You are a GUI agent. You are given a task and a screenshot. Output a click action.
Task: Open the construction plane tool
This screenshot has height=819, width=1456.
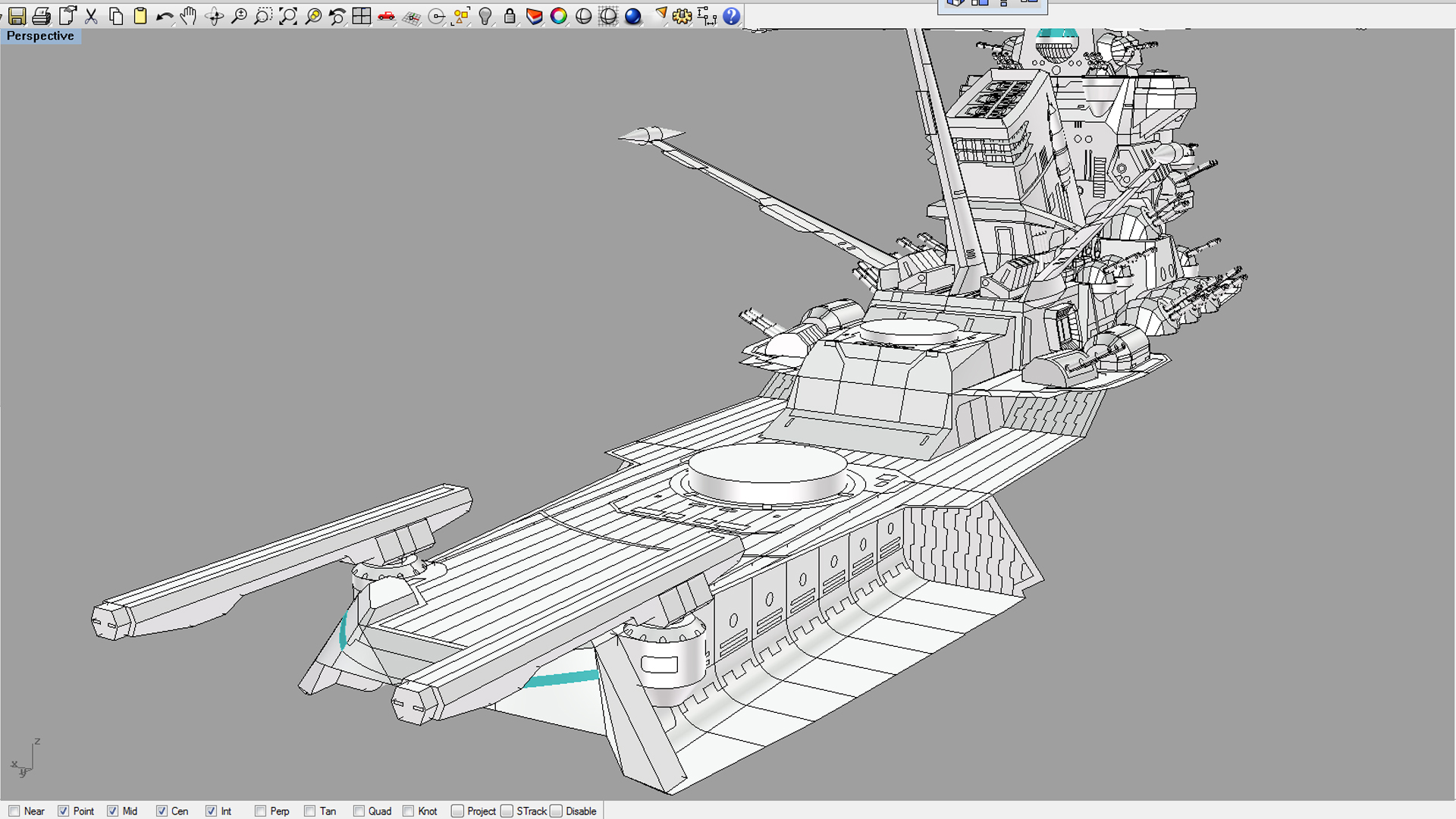412,16
